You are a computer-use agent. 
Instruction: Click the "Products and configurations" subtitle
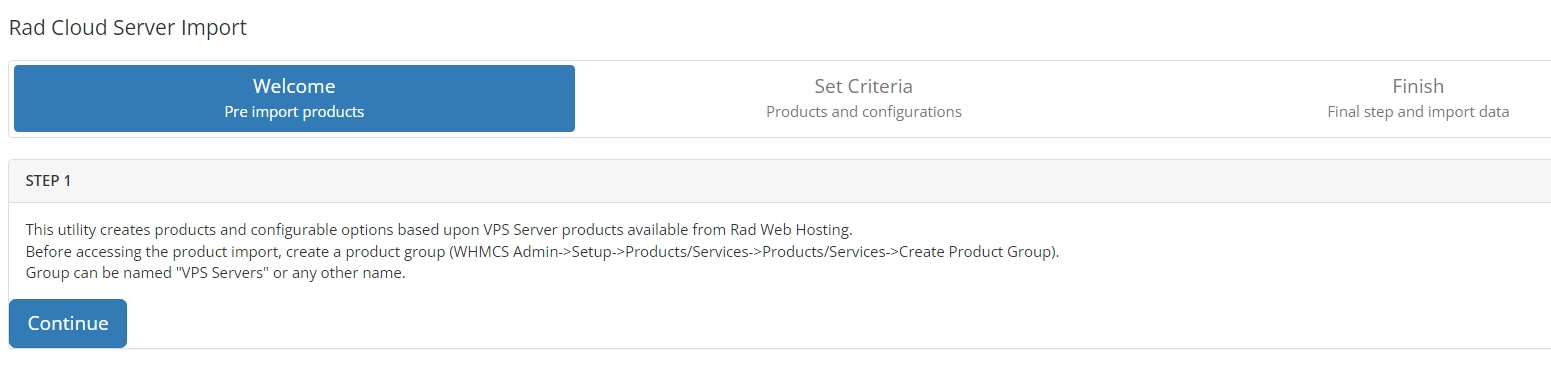click(863, 112)
